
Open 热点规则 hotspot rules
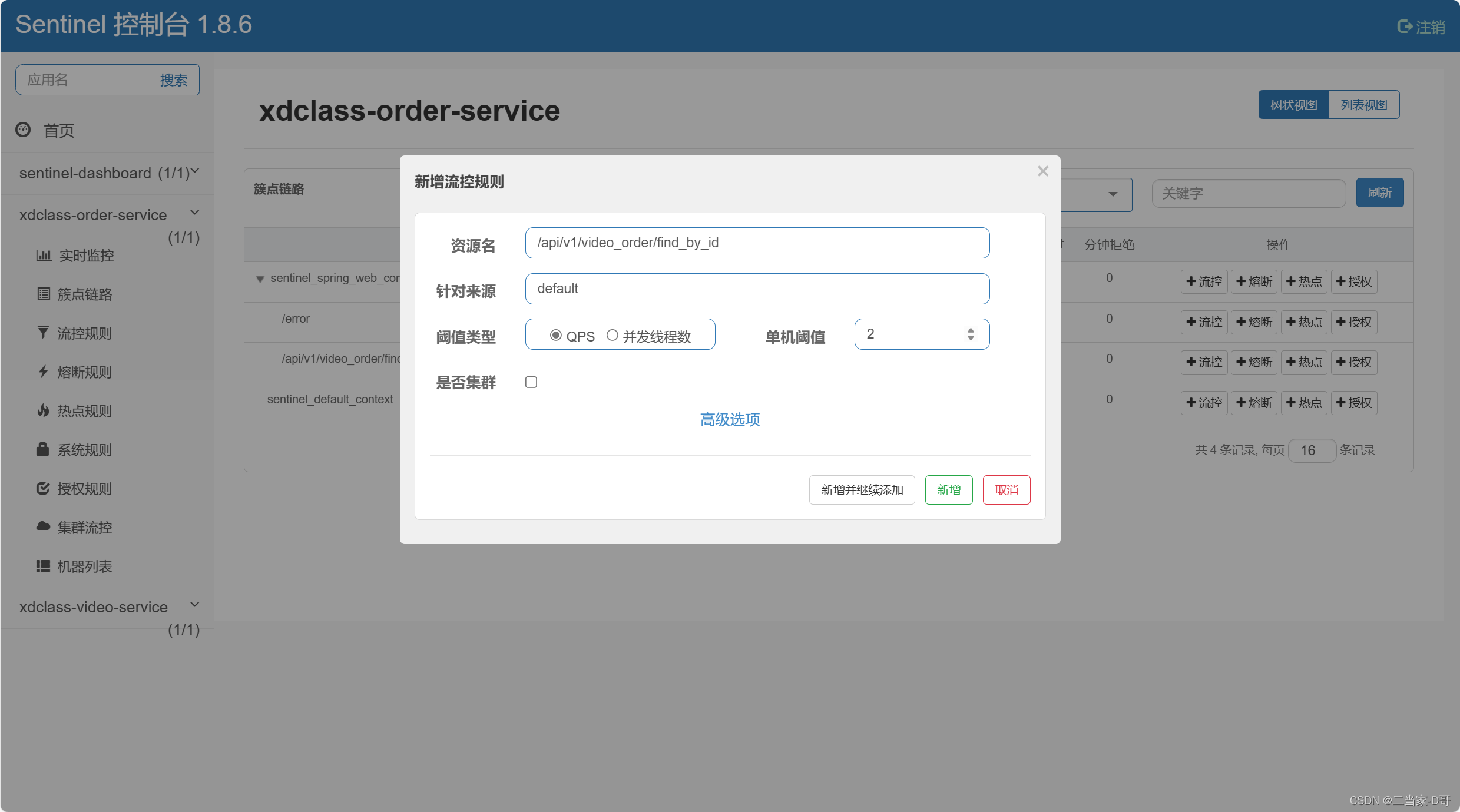coord(75,411)
